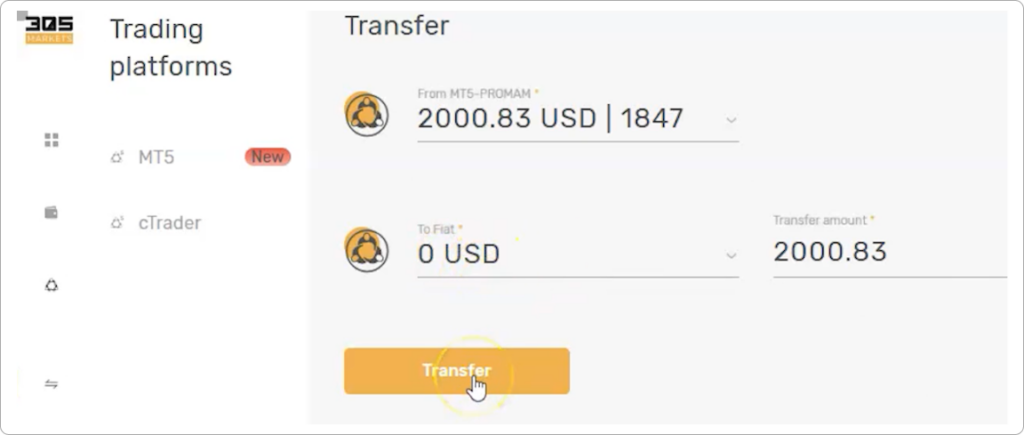Open MT5 in Trading platforms menu
This screenshot has width=1024, height=435.
point(156,157)
